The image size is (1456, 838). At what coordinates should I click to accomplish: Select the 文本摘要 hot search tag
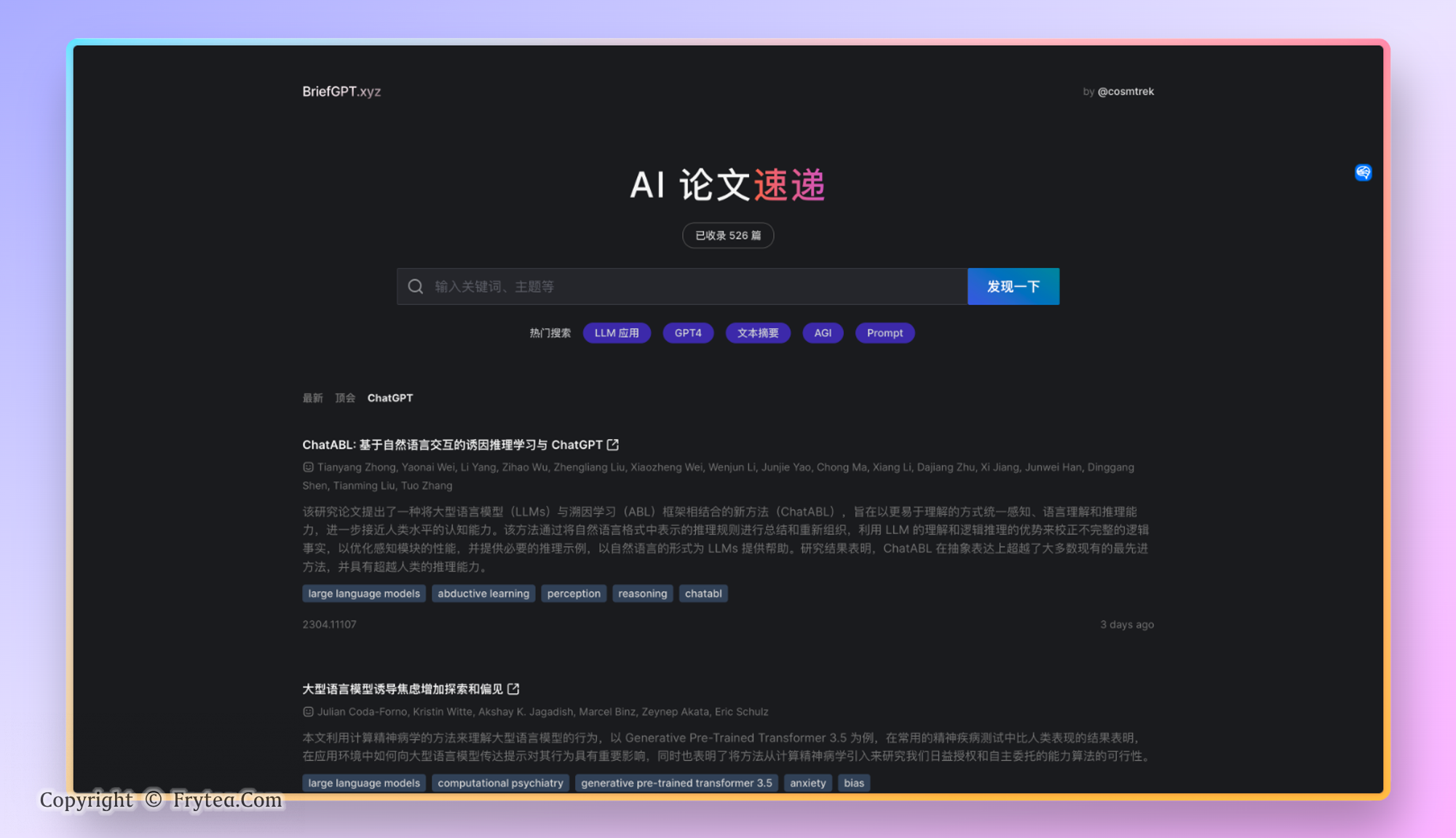pos(758,333)
